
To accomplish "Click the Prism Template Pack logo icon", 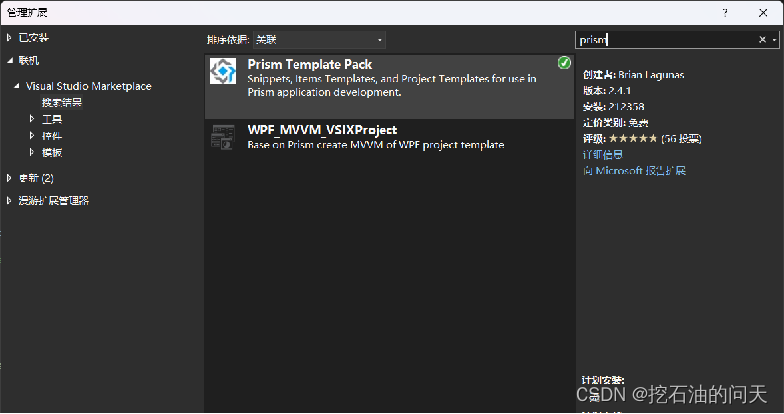I will pos(222,71).
